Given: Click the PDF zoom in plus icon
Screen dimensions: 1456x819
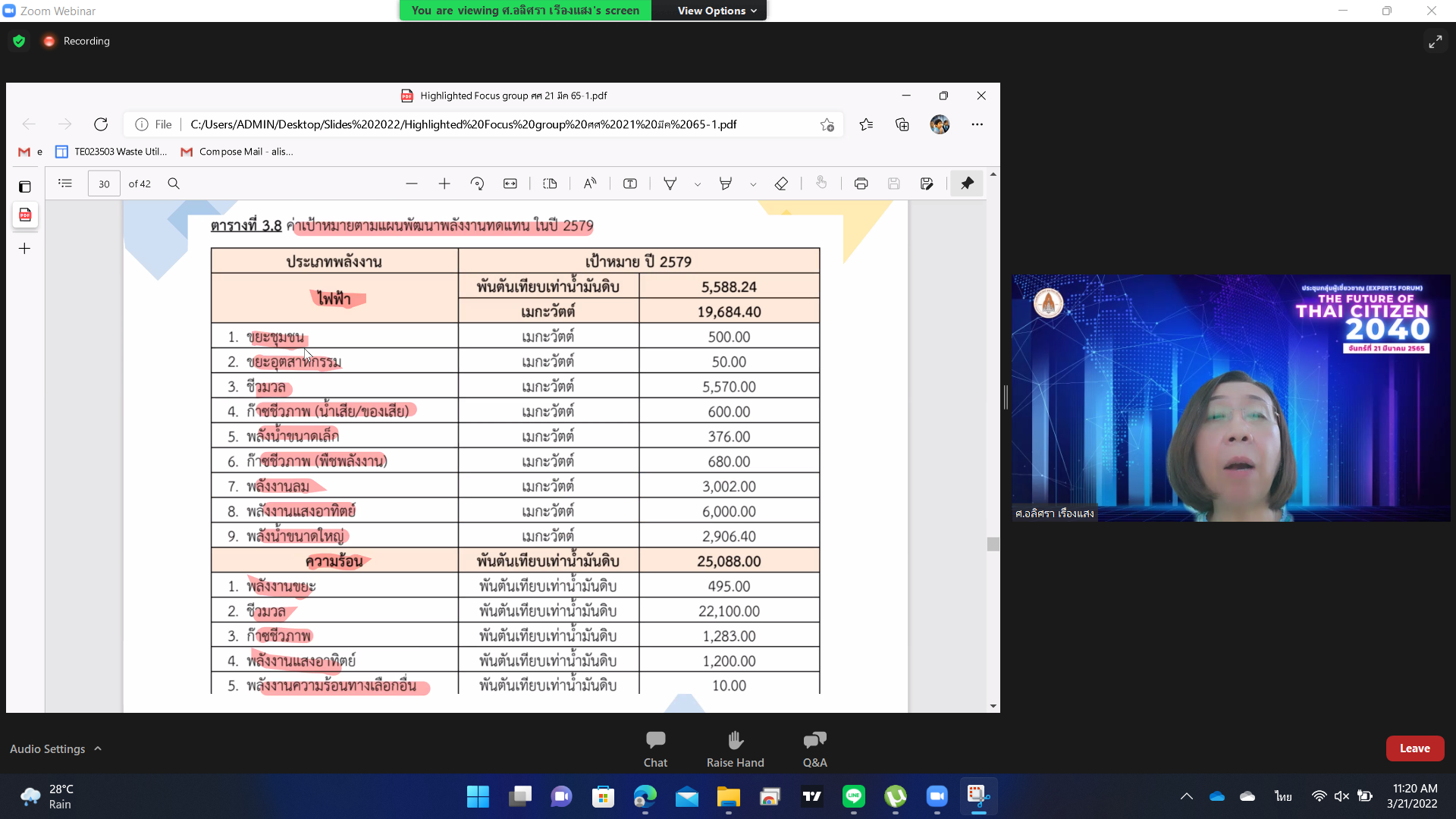Looking at the screenshot, I should [x=444, y=184].
